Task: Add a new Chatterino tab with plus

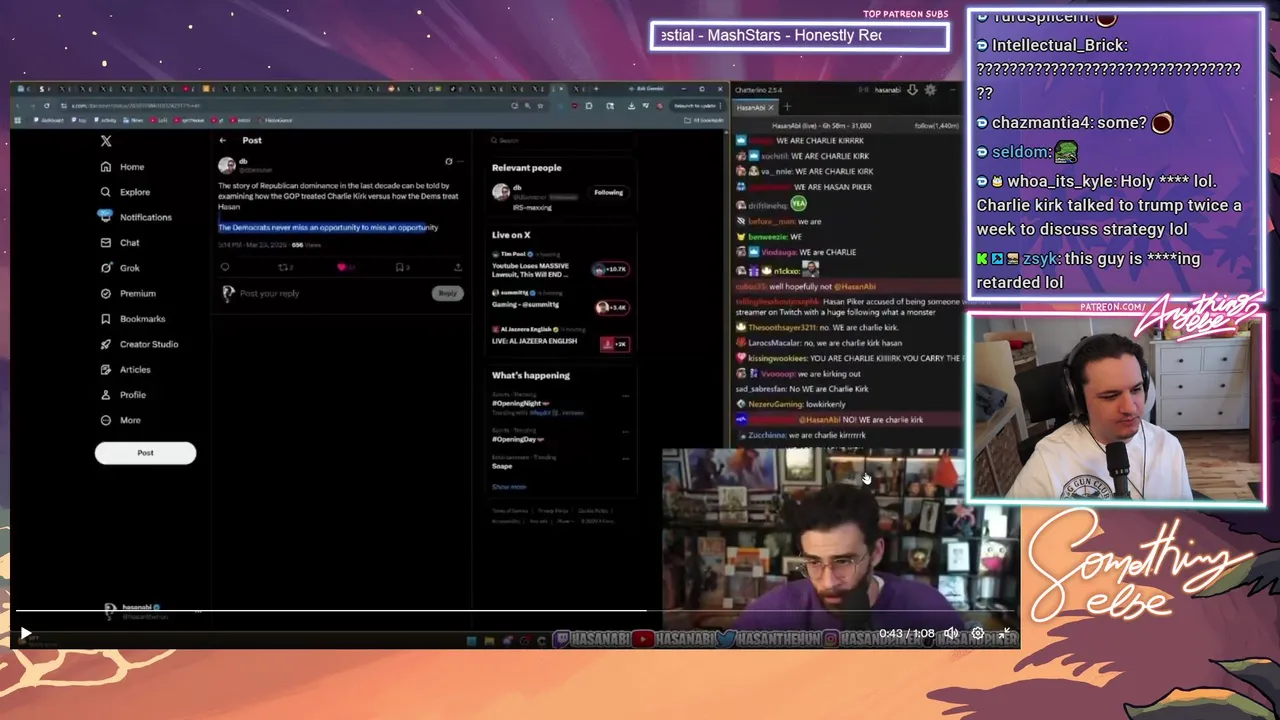Action: click(x=787, y=107)
